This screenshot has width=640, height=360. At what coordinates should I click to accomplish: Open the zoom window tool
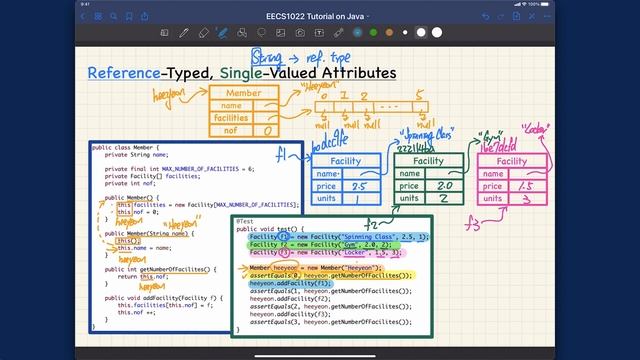click(164, 33)
